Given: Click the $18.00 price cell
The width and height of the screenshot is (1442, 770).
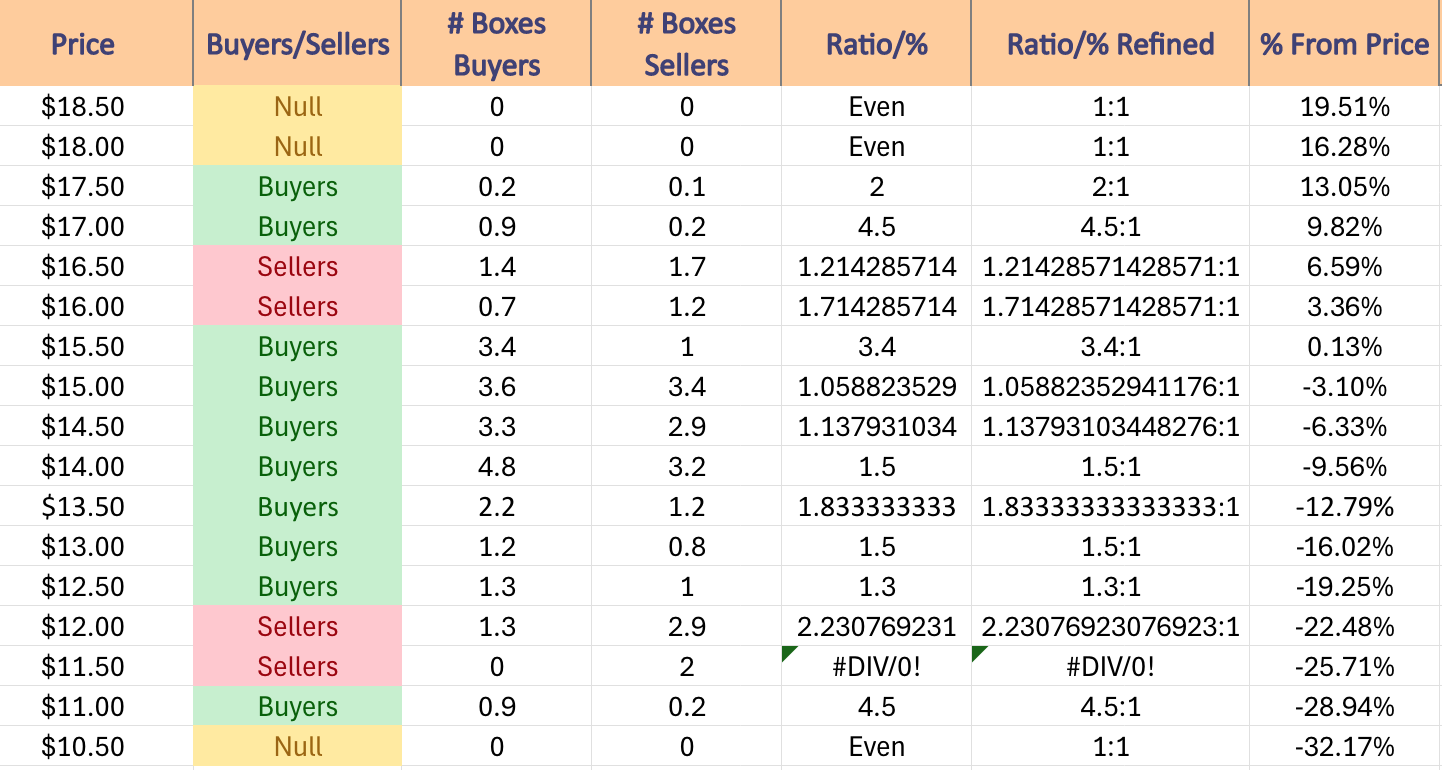Looking at the screenshot, I should pos(97,147).
